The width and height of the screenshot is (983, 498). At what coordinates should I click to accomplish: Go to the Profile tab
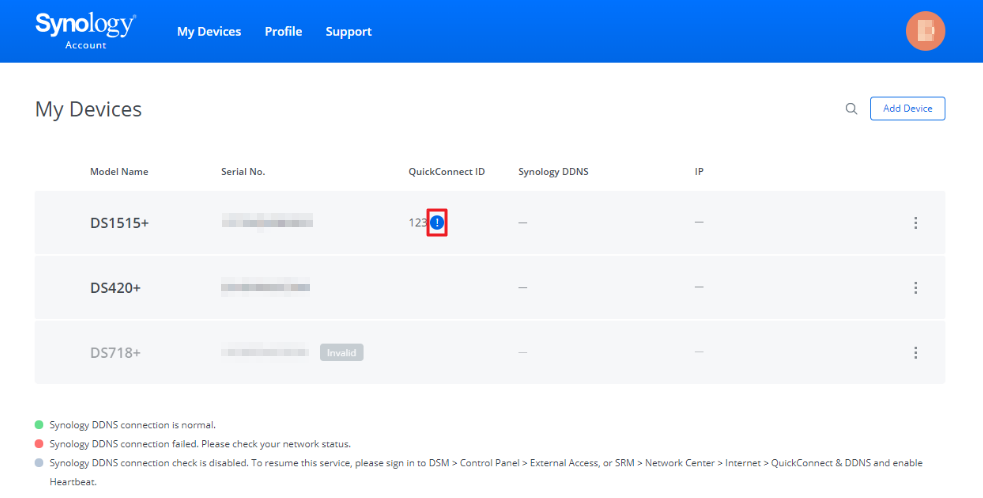pos(283,31)
